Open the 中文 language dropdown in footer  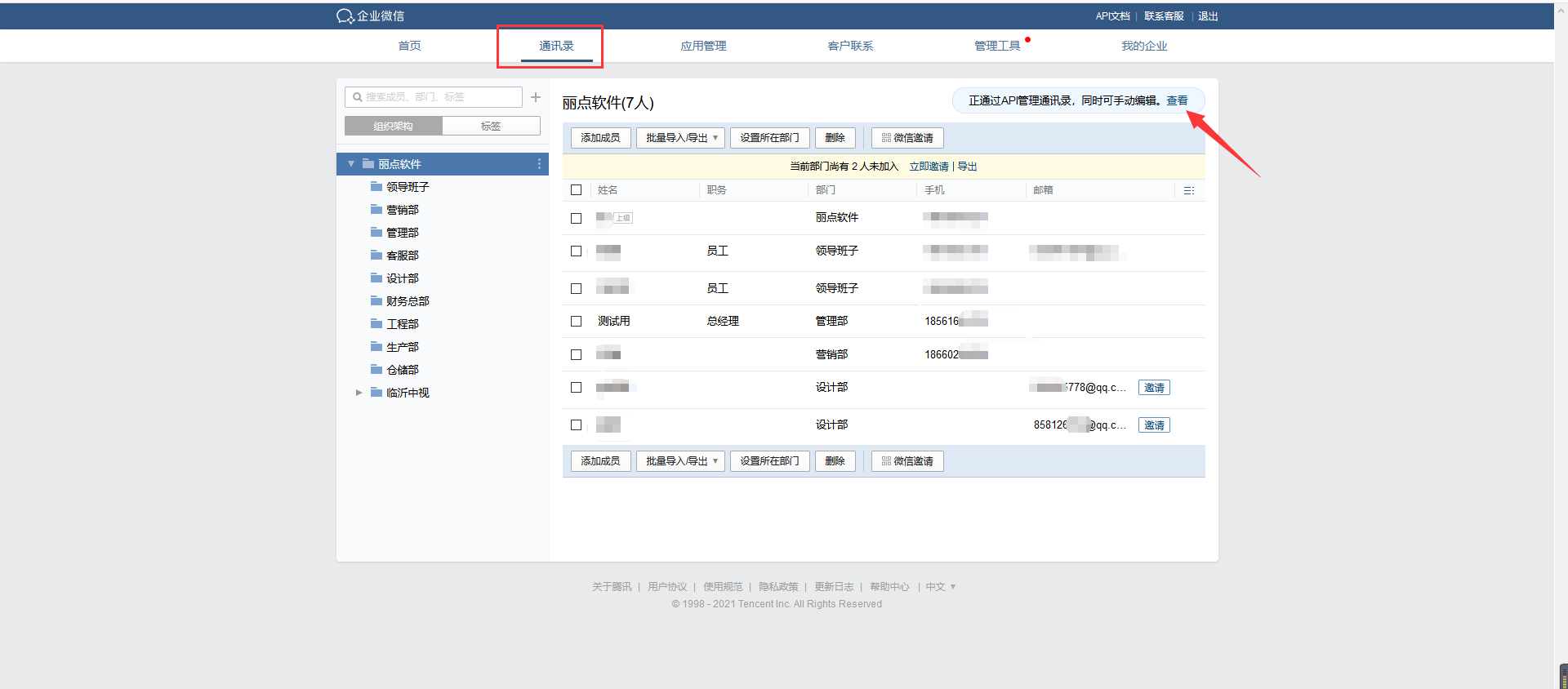[x=941, y=587]
